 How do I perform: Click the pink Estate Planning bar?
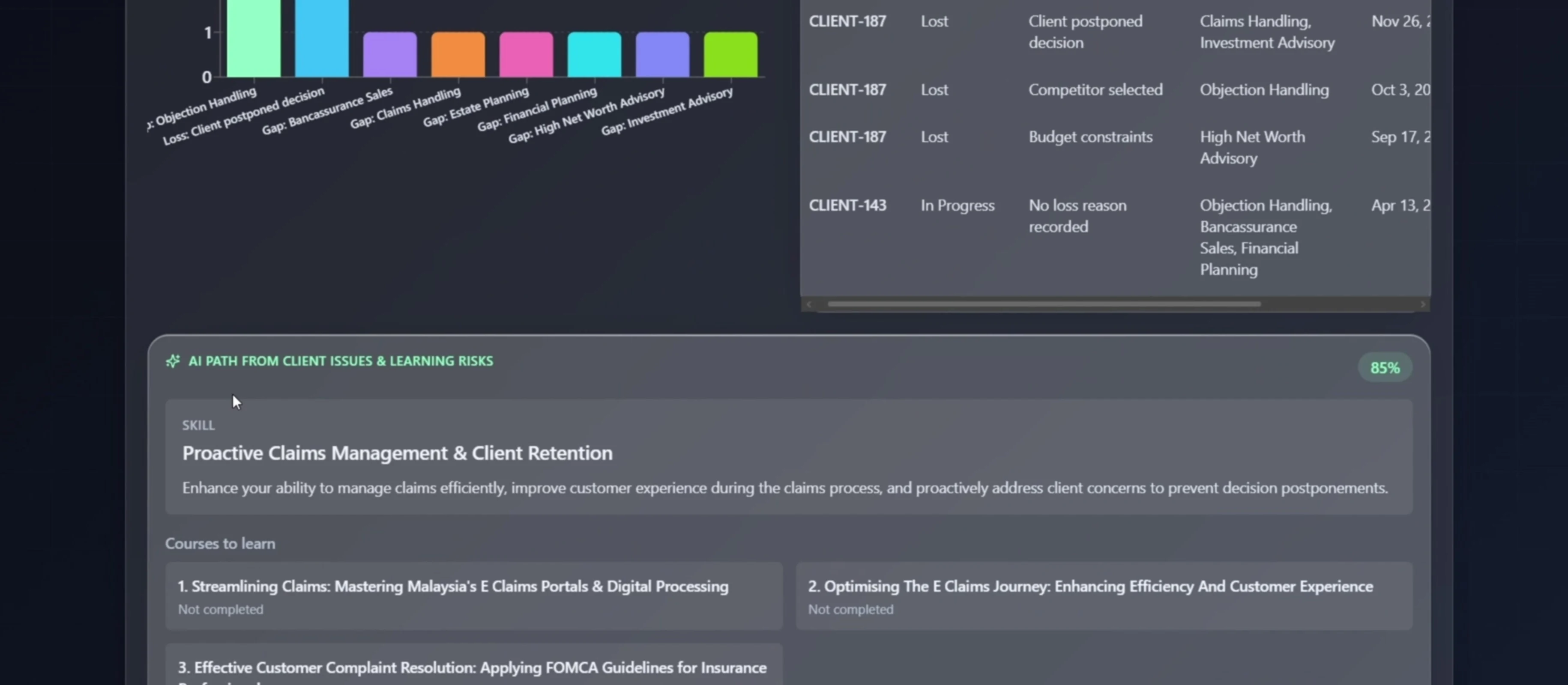(x=527, y=55)
